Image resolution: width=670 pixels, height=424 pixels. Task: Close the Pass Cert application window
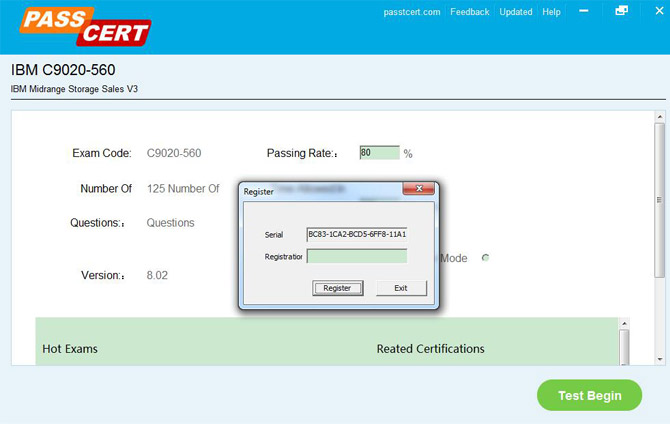pos(659,11)
